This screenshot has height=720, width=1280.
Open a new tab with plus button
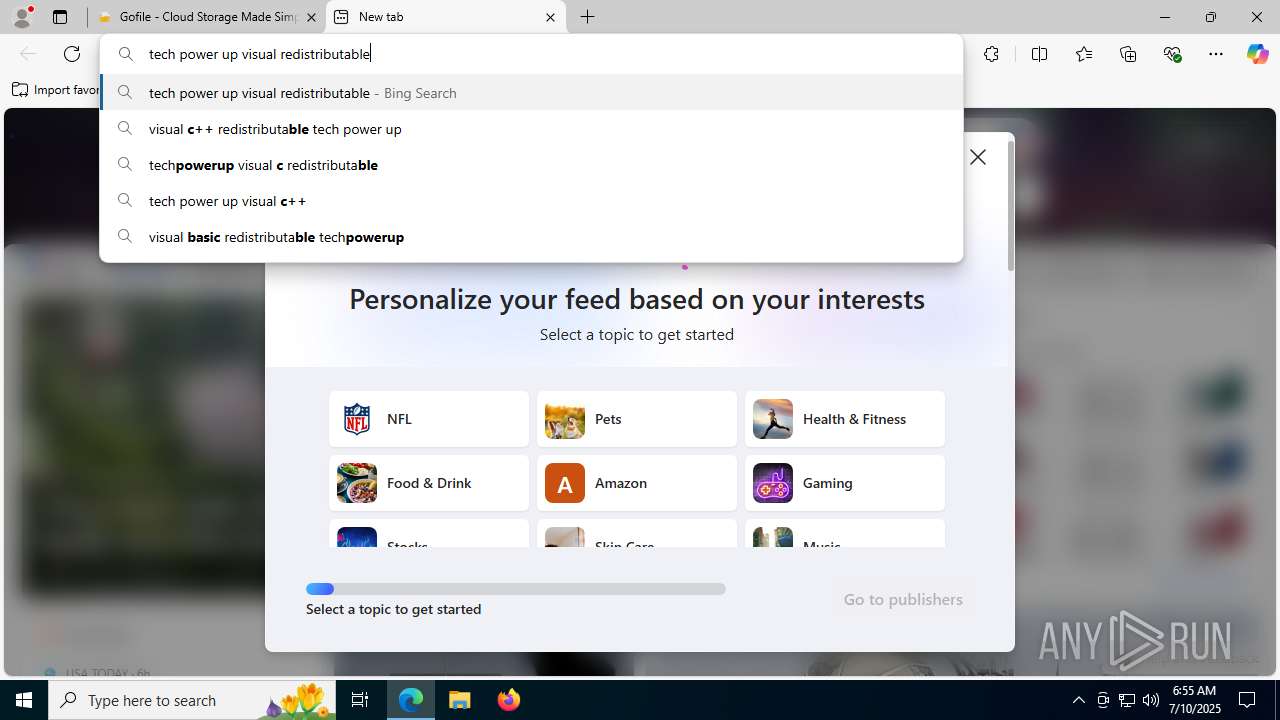(587, 17)
